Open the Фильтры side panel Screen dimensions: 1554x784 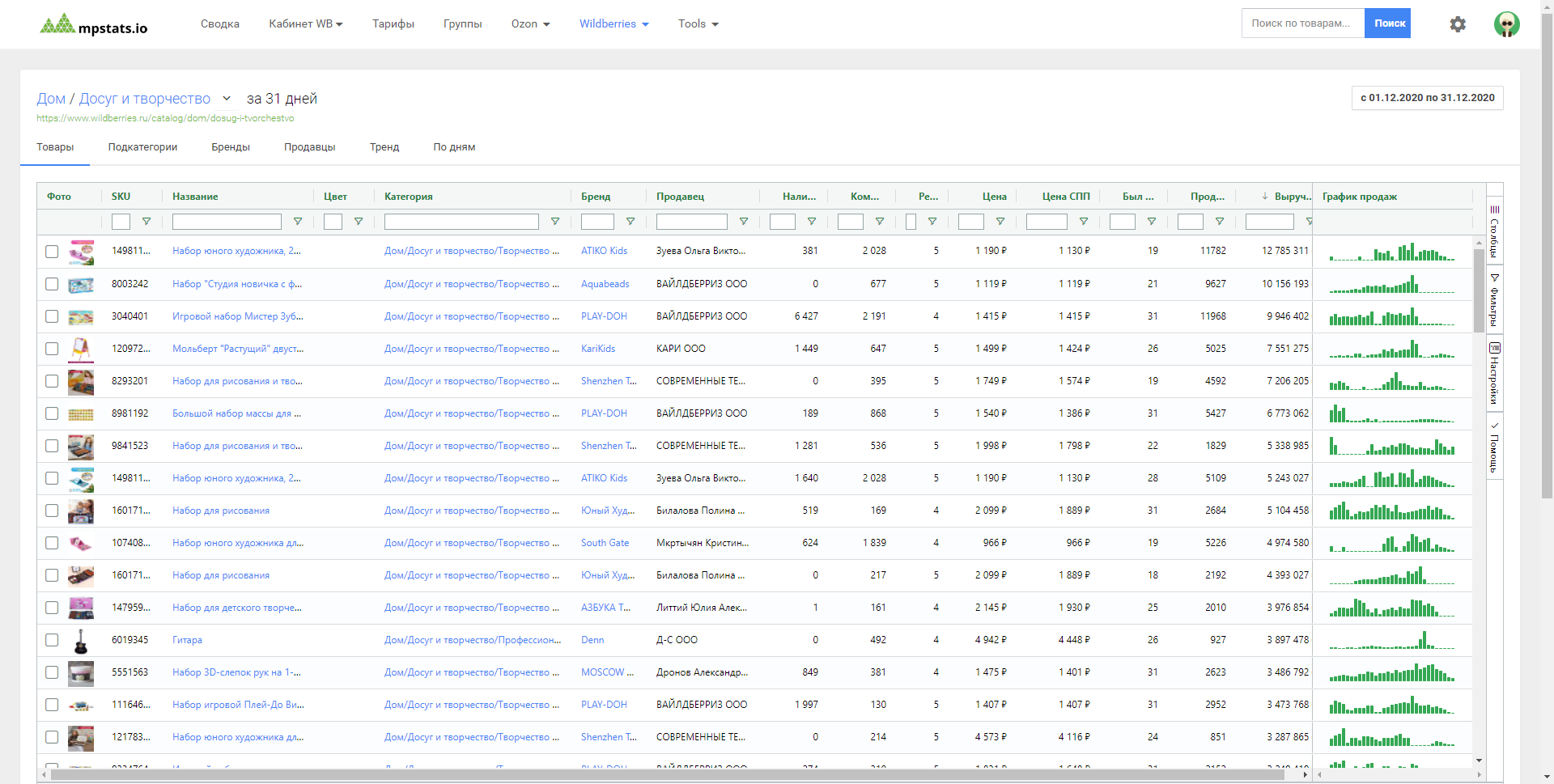1494,299
